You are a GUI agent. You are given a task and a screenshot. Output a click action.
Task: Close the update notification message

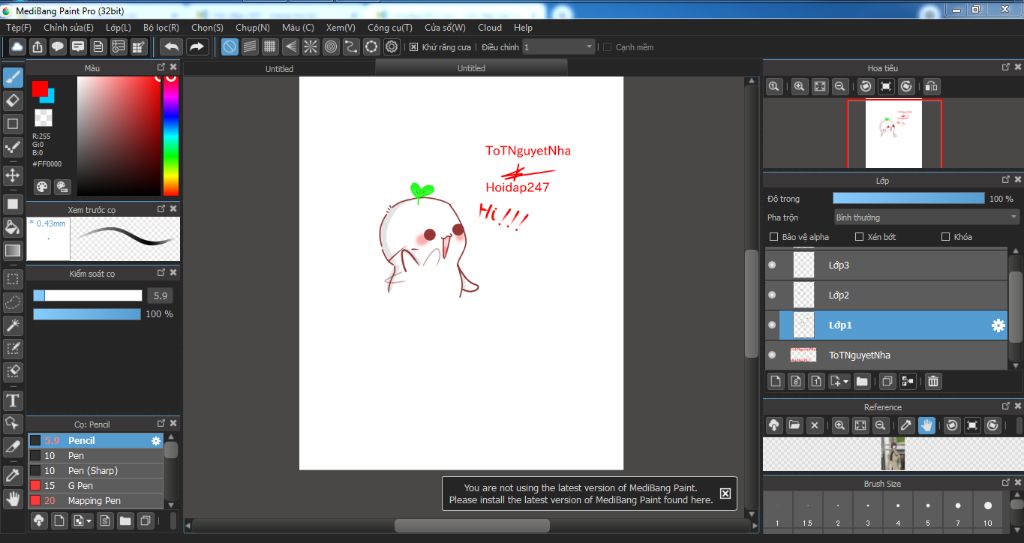pyautogui.click(x=725, y=493)
